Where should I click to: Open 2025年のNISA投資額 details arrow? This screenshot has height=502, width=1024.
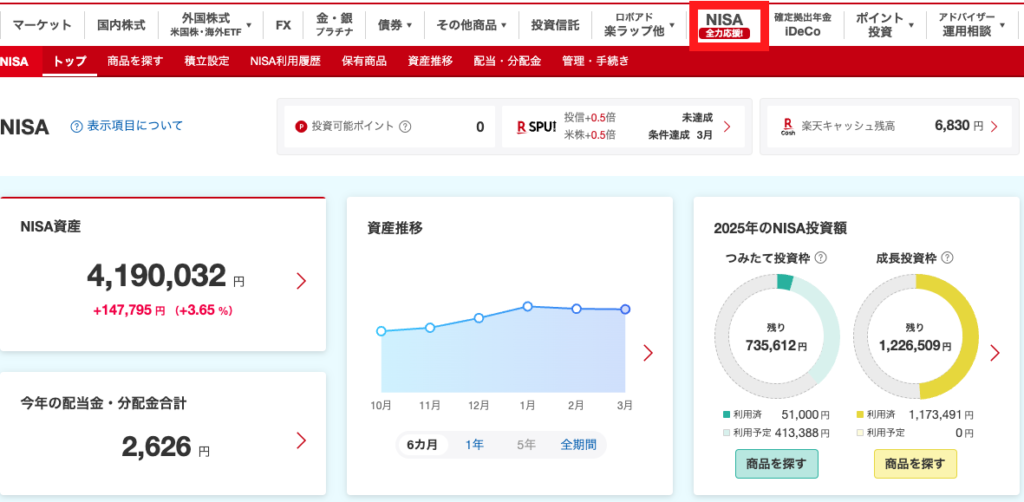[995, 353]
